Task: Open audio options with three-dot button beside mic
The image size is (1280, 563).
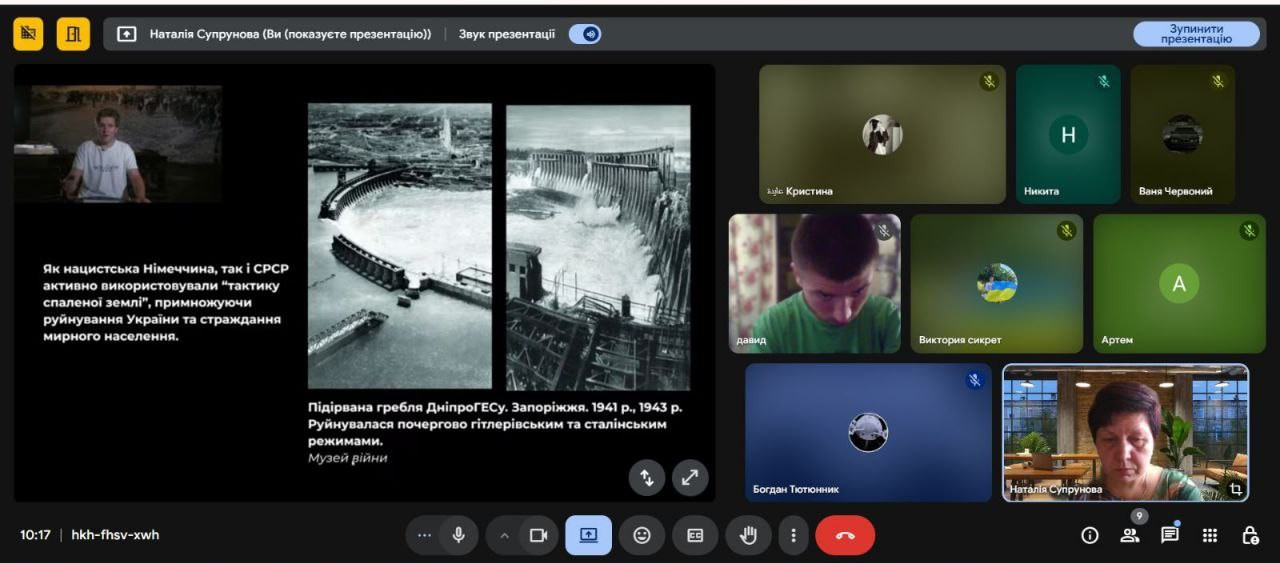Action: (424, 535)
